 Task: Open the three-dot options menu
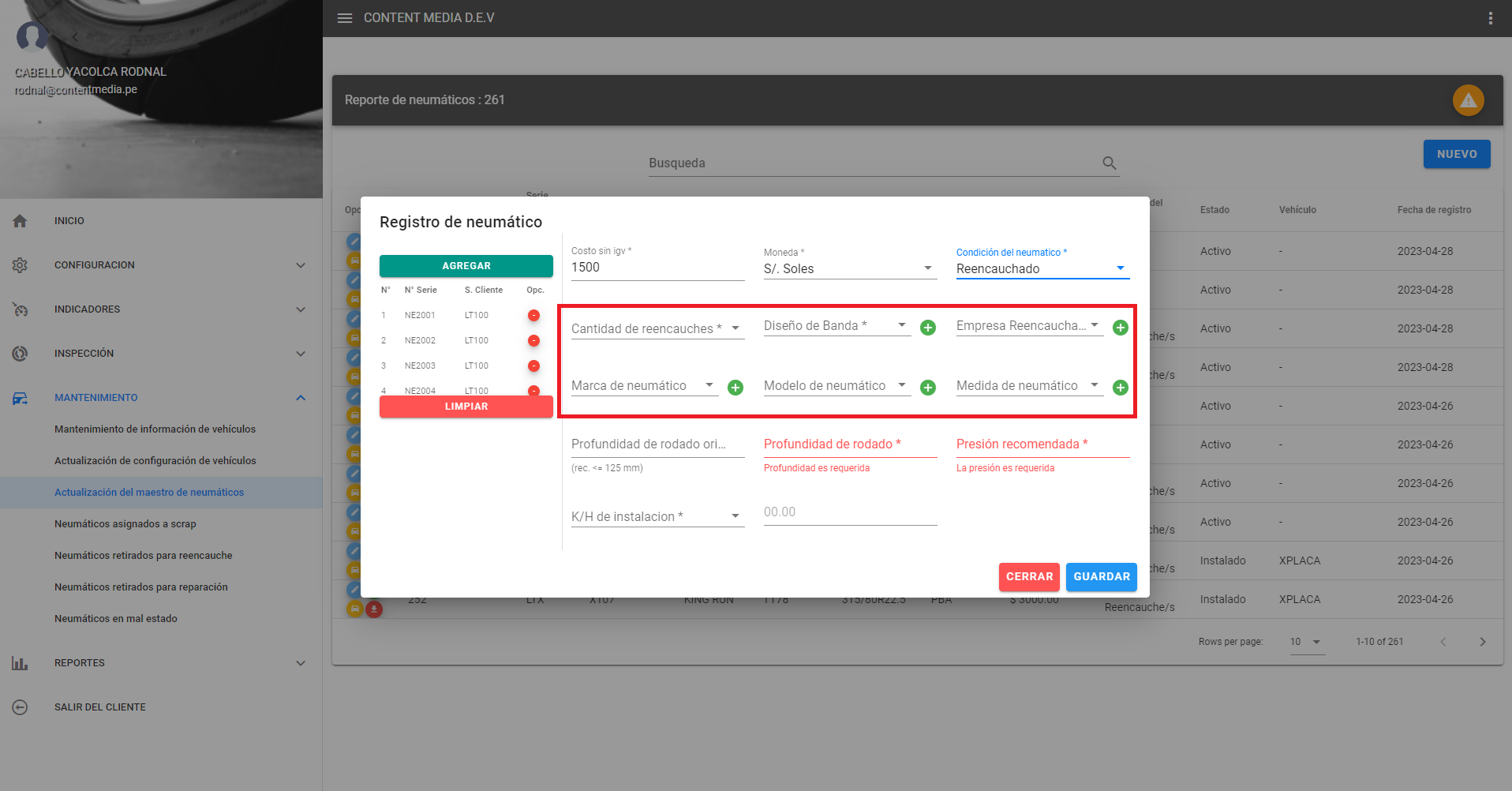(x=1490, y=18)
